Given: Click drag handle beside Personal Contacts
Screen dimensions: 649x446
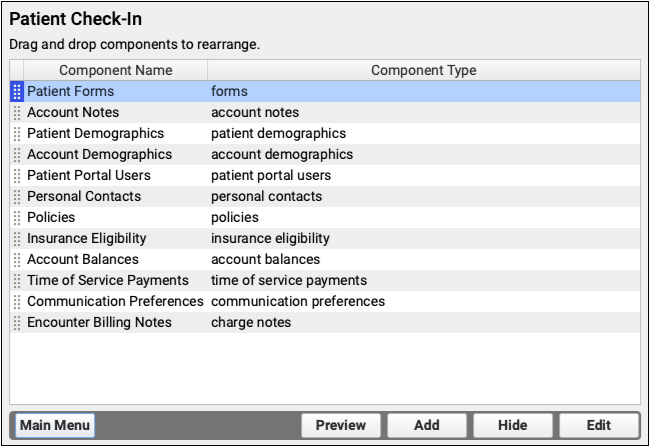Looking at the screenshot, I should (x=17, y=196).
